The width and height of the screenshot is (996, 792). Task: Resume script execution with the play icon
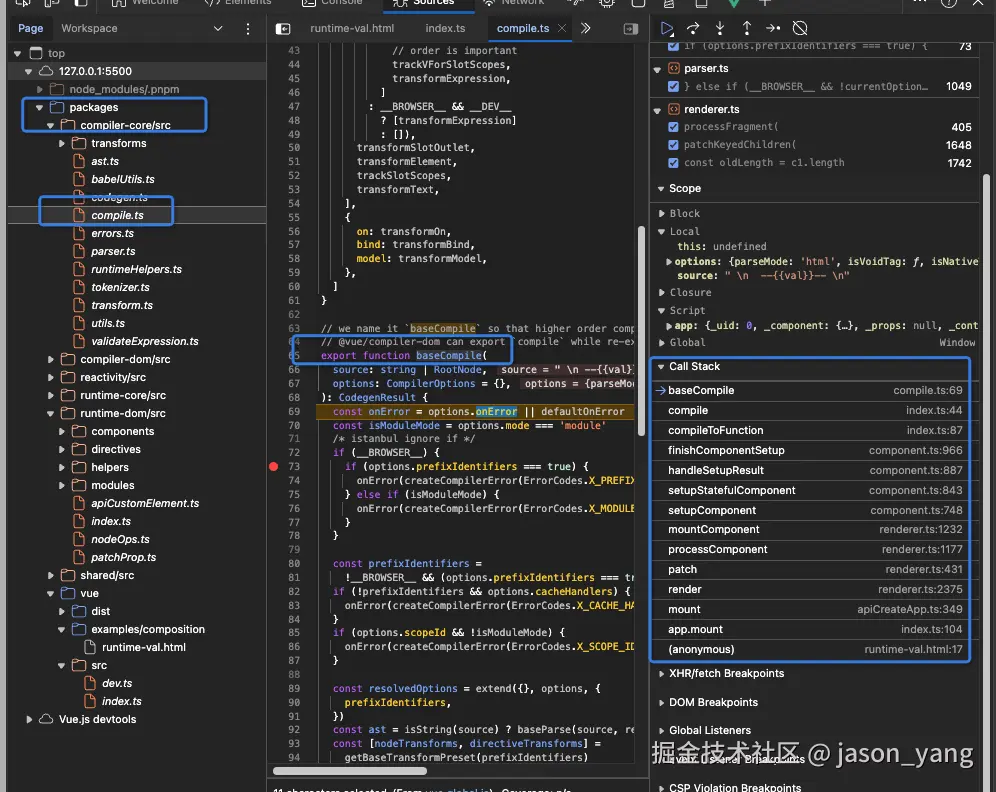(x=667, y=28)
